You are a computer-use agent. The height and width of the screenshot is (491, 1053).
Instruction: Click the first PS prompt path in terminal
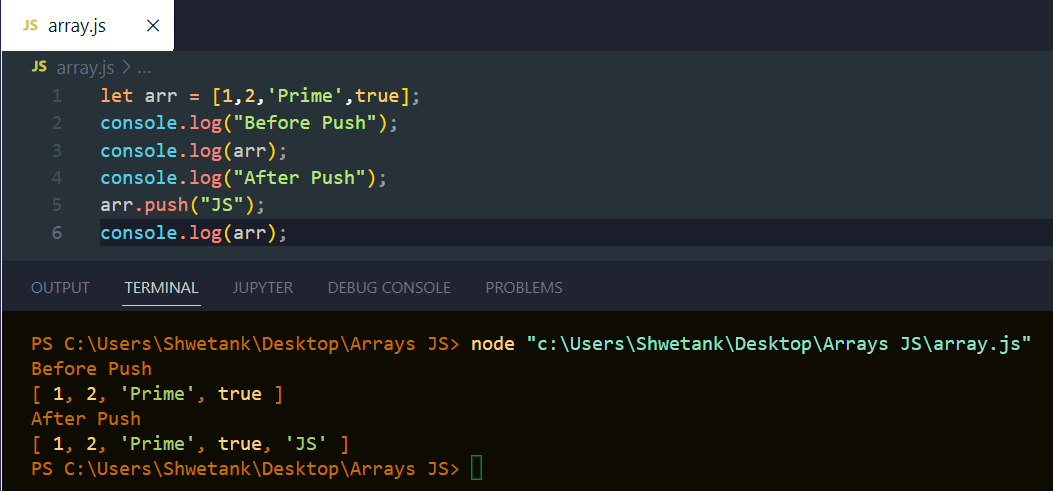245,343
